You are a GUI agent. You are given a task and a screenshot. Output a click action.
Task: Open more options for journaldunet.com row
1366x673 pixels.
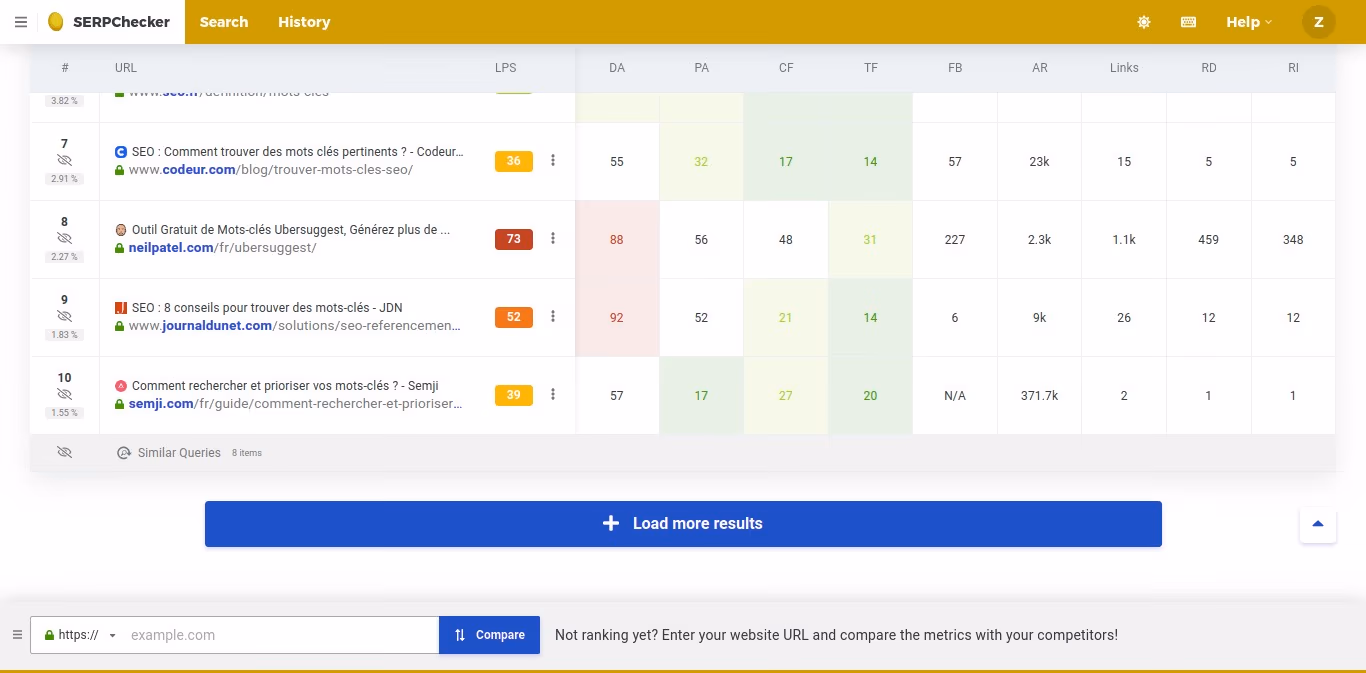coord(553,316)
